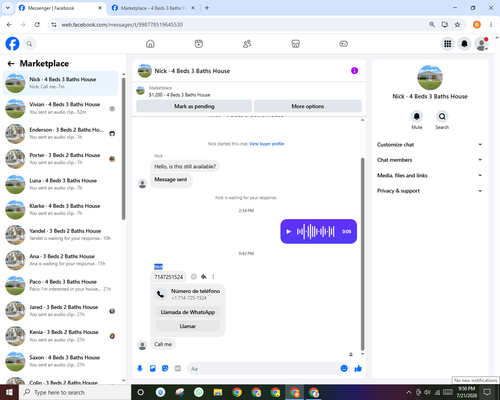Click the Windows taskbar search box
Screen dimensions: 500x400
[x=75, y=392]
